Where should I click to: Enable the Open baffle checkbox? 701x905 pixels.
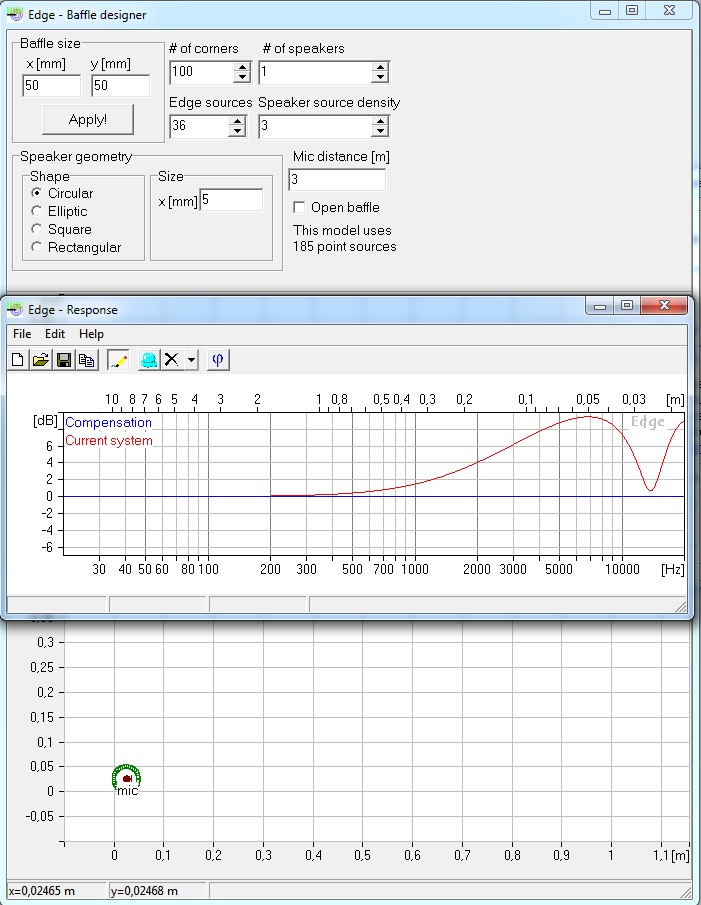pyautogui.click(x=299, y=207)
